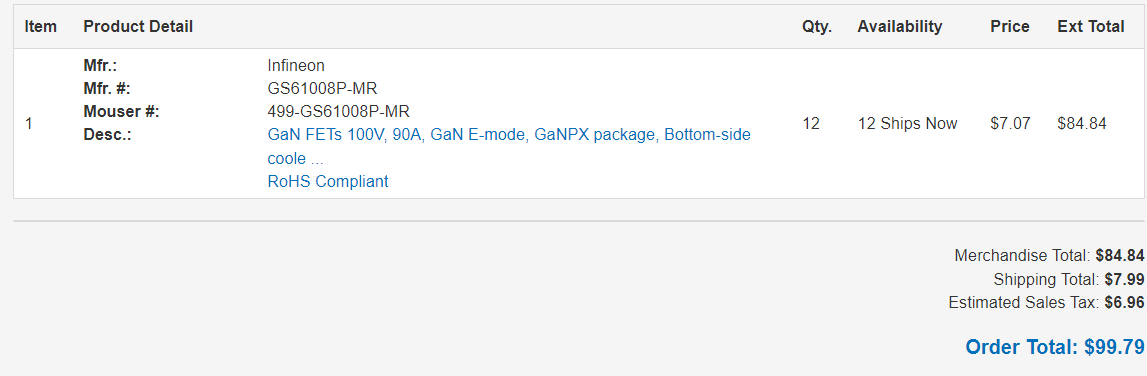Click the Availability column header
This screenshot has width=1147, height=376.
point(900,26)
